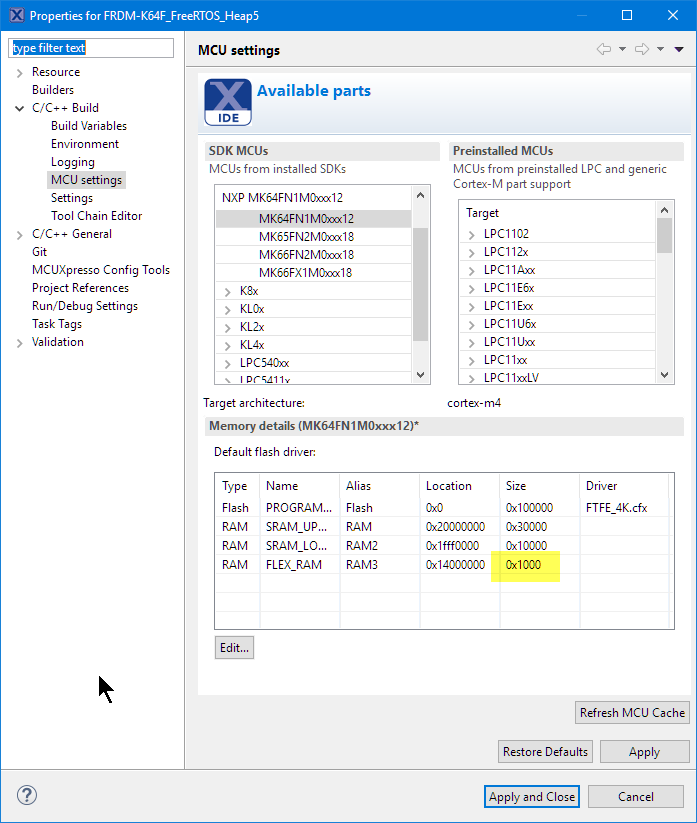Click the FTFE_4K.cfx driver cell

point(616,508)
